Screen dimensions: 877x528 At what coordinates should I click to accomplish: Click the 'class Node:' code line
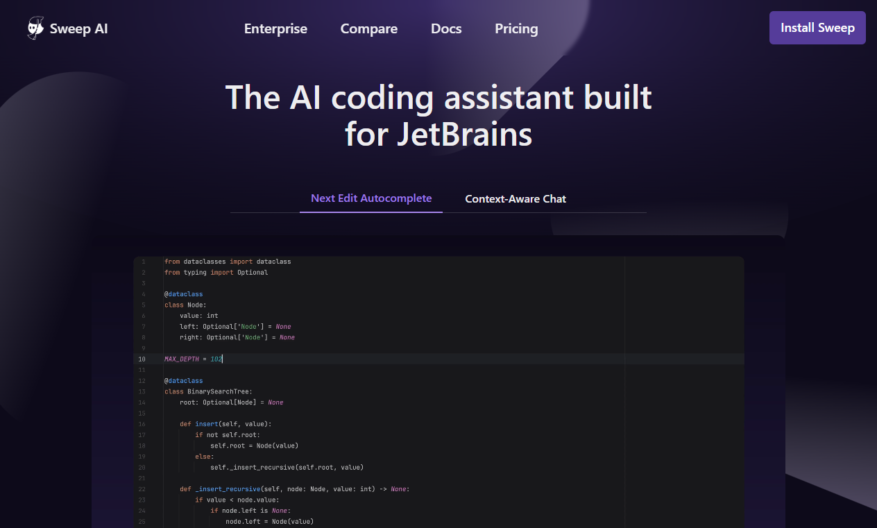click(185, 305)
